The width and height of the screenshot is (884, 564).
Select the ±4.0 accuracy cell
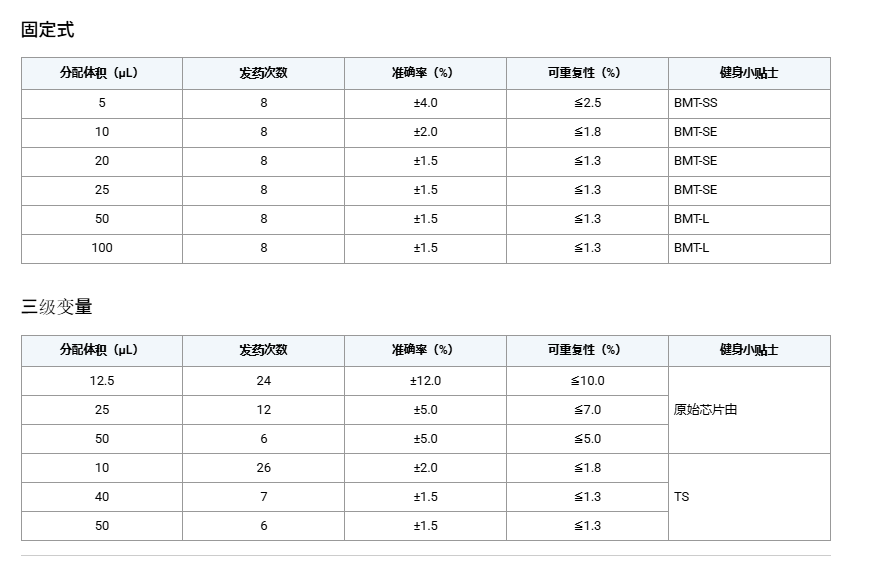tap(425, 103)
